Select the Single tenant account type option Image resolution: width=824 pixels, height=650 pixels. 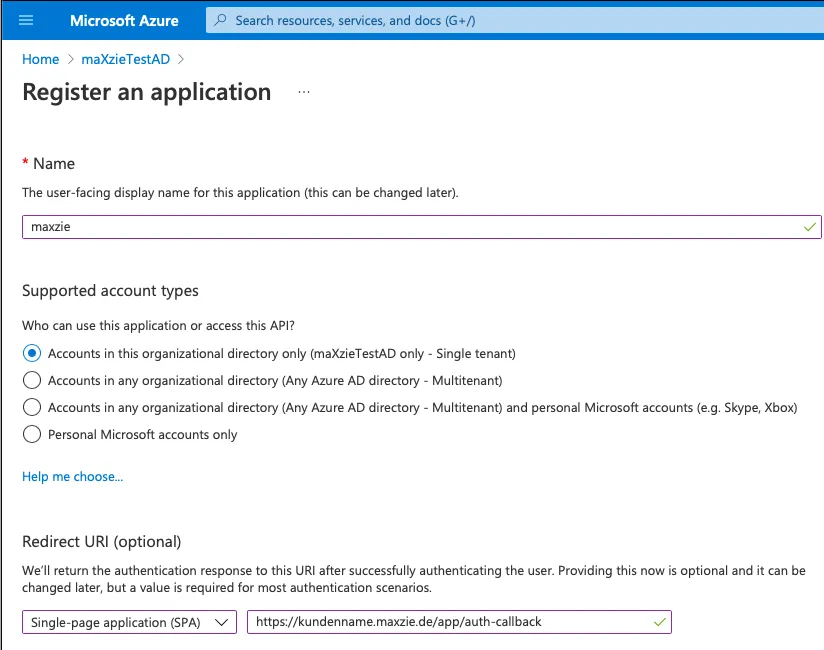click(x=30, y=353)
